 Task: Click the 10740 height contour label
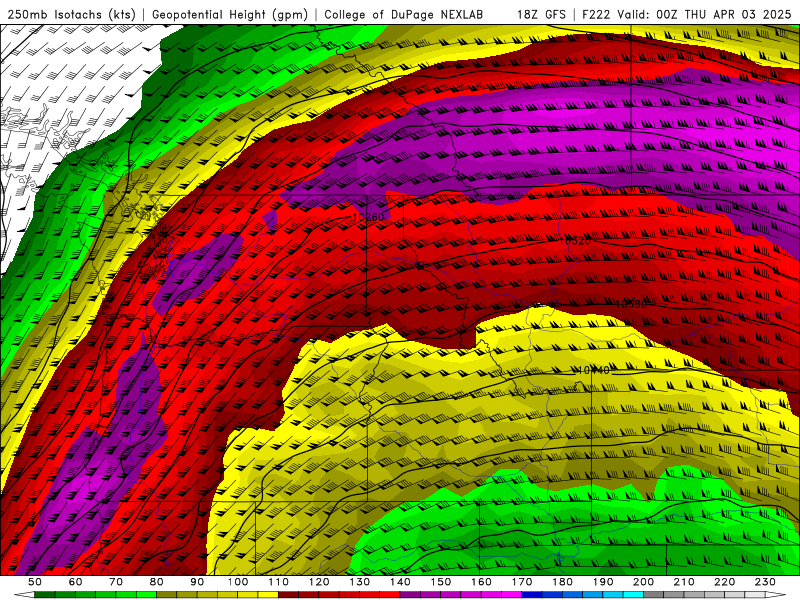point(593,370)
